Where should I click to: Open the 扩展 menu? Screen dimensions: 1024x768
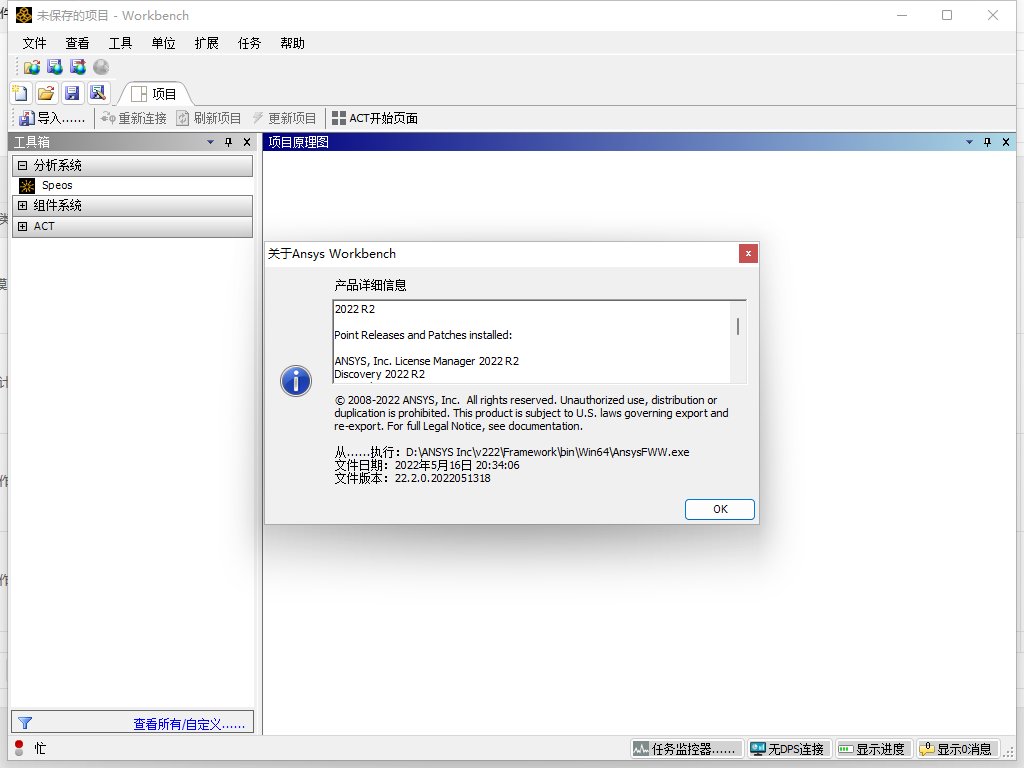206,43
